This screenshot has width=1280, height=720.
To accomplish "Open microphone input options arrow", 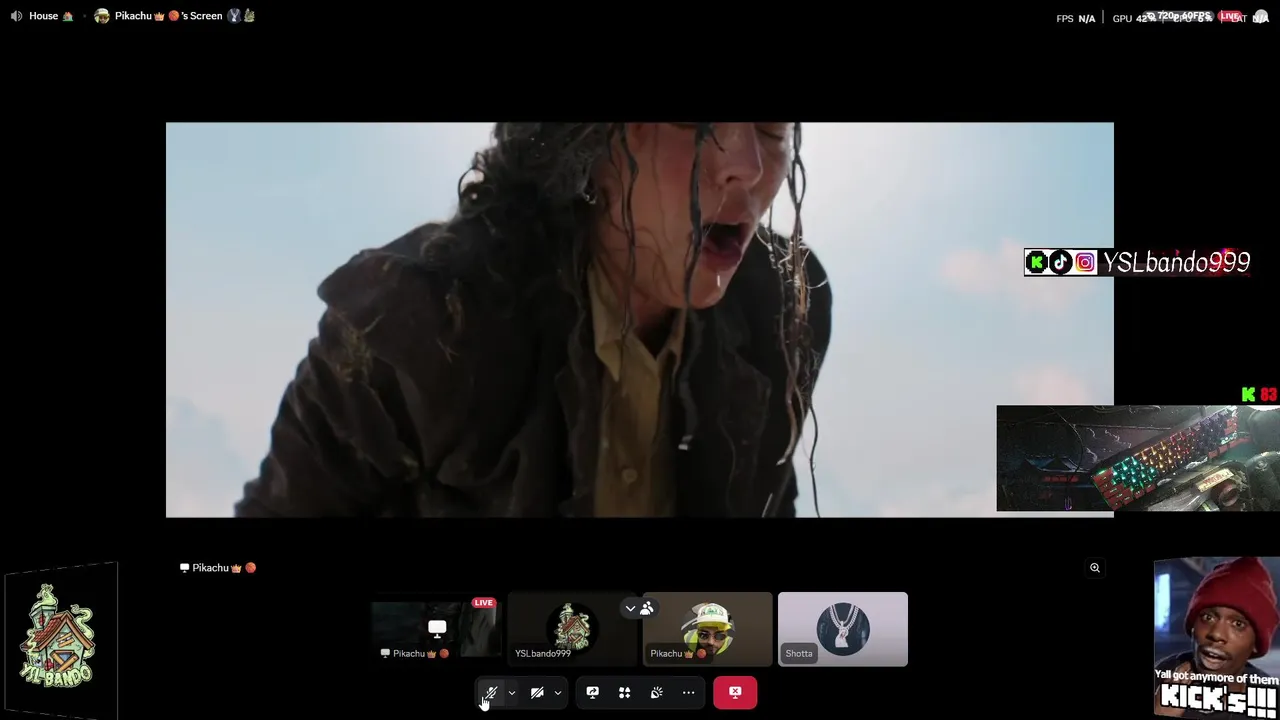I will tap(512, 692).
